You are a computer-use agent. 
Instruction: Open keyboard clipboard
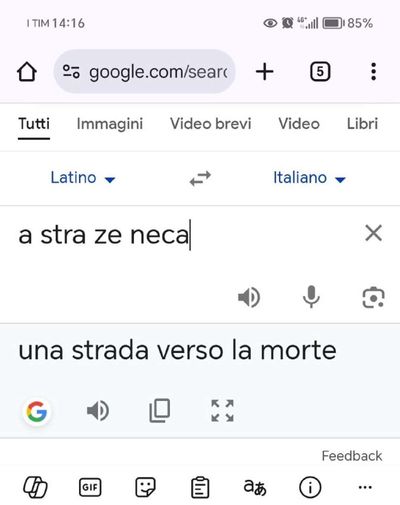[x=200, y=487]
